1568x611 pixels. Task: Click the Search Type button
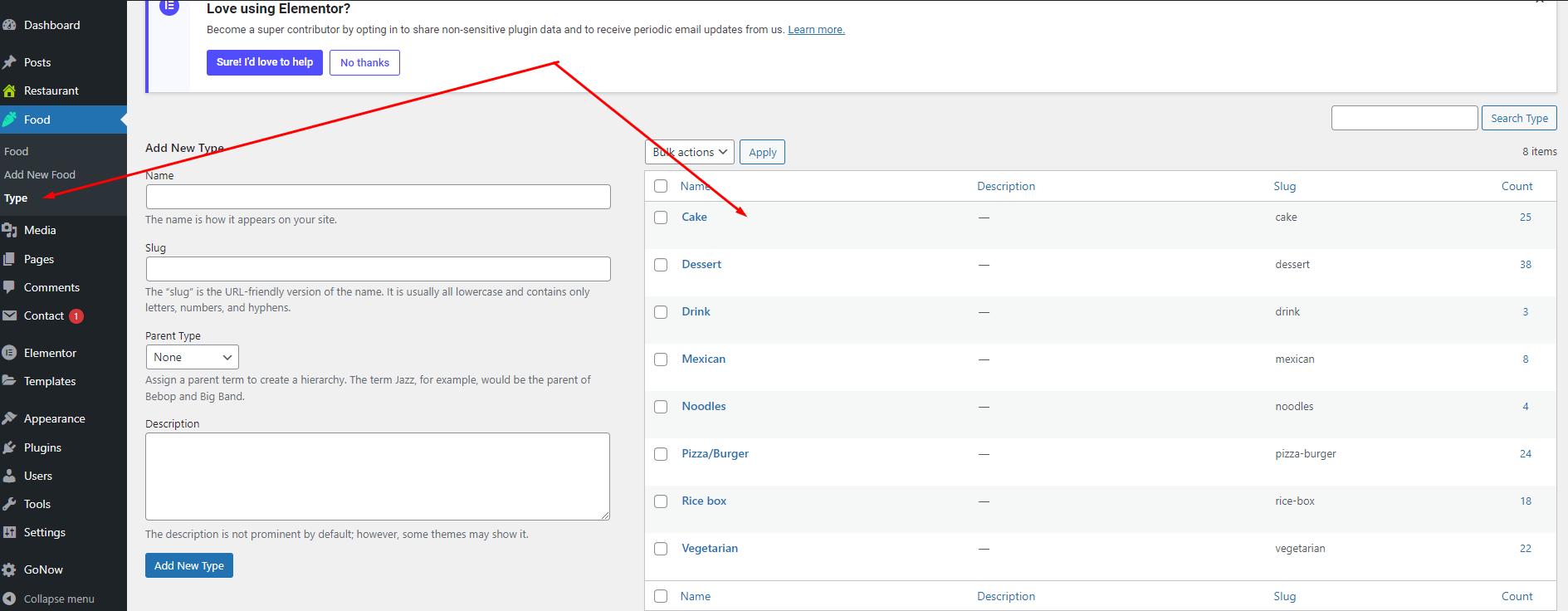1519,118
